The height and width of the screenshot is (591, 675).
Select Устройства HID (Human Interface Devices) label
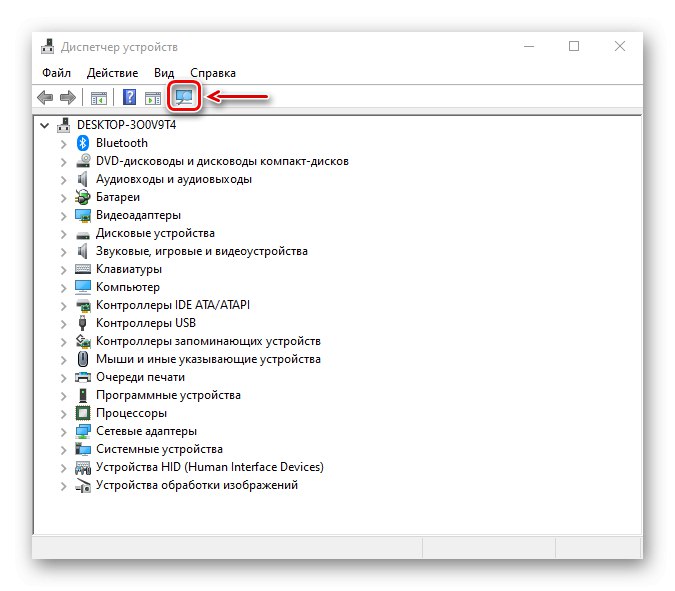click(210, 467)
